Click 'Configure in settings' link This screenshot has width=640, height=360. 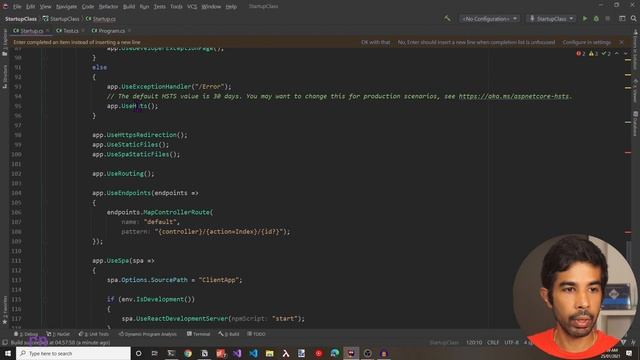click(587, 42)
